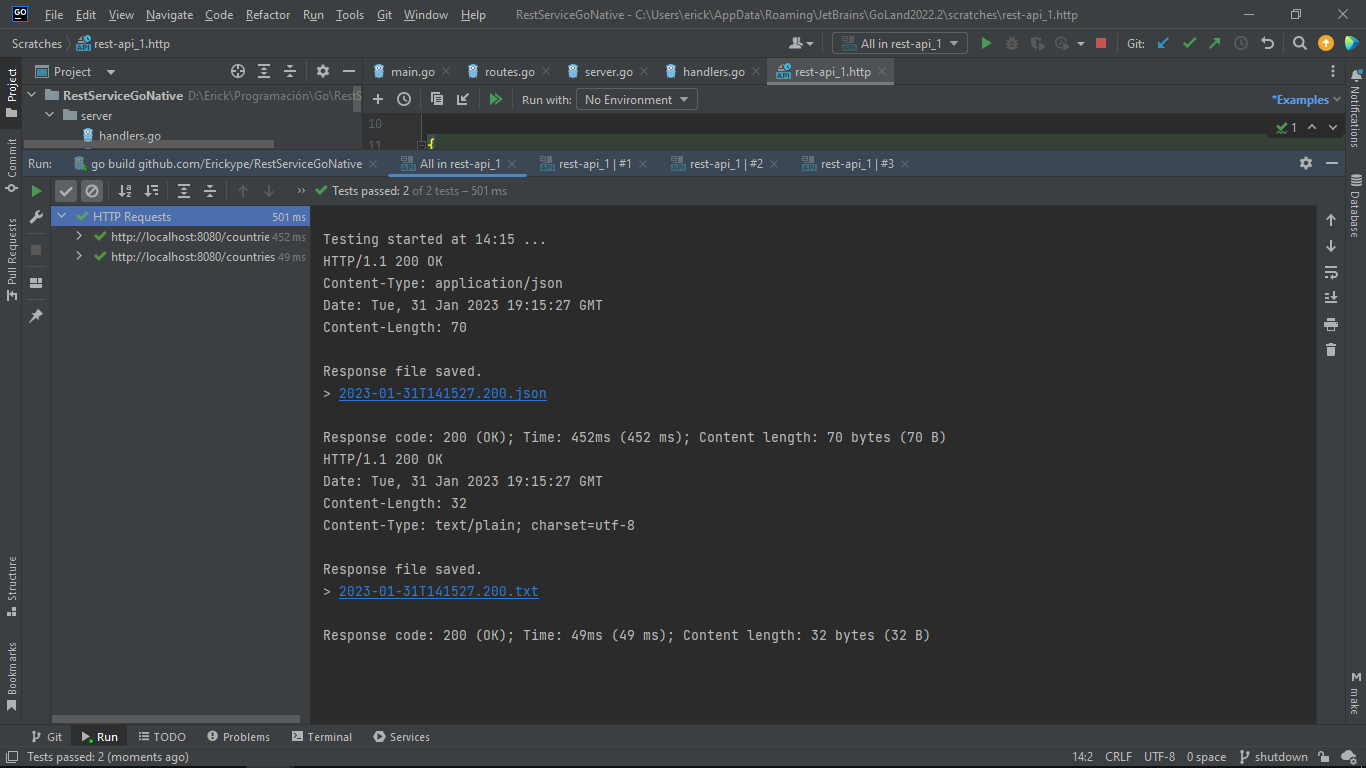Image resolution: width=1366 pixels, height=768 pixels.
Task: Sort test results by duration
Action: [151, 190]
